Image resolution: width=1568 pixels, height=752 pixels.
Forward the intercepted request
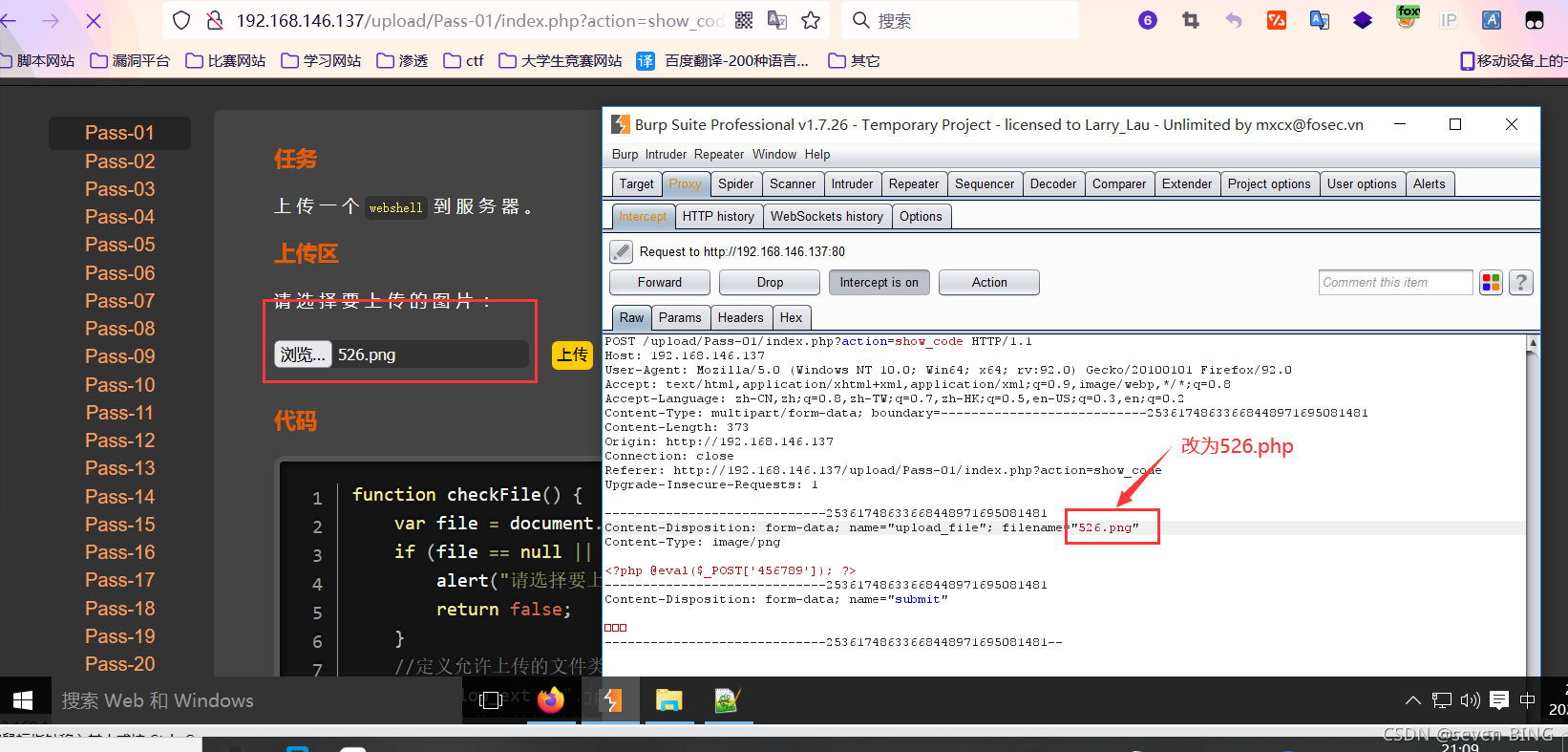click(660, 282)
